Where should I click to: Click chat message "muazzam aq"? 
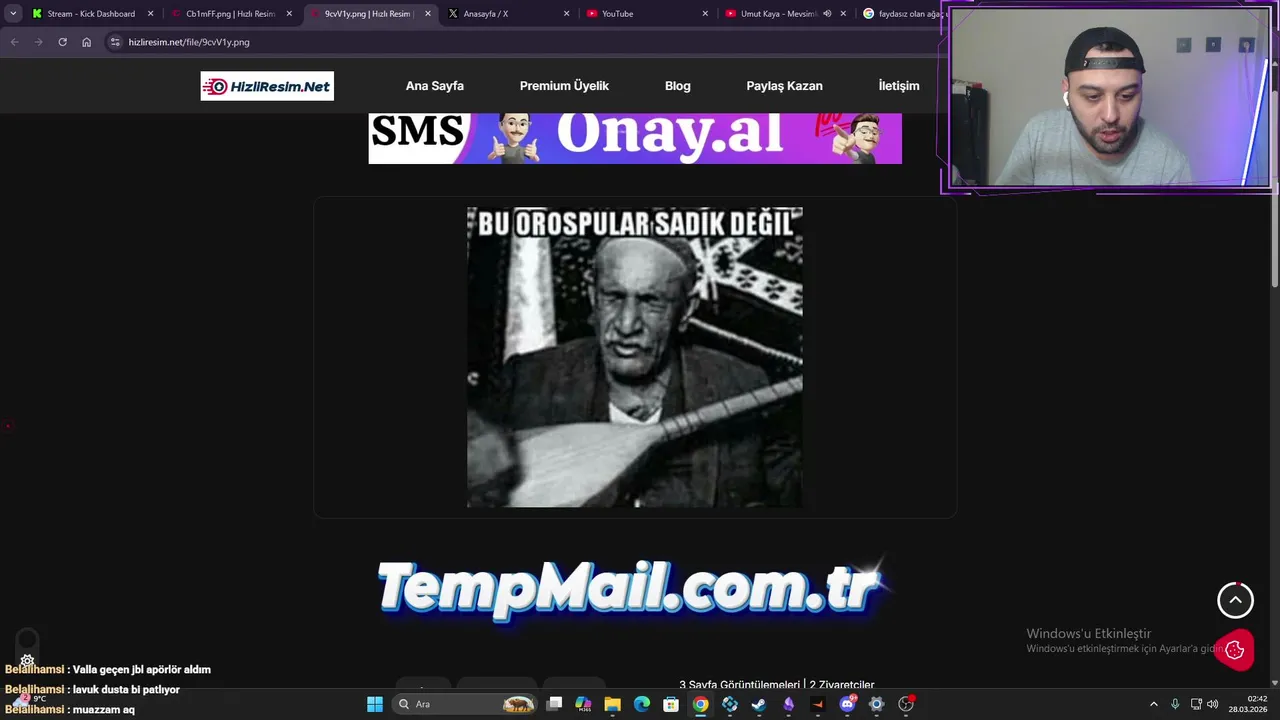coord(104,710)
